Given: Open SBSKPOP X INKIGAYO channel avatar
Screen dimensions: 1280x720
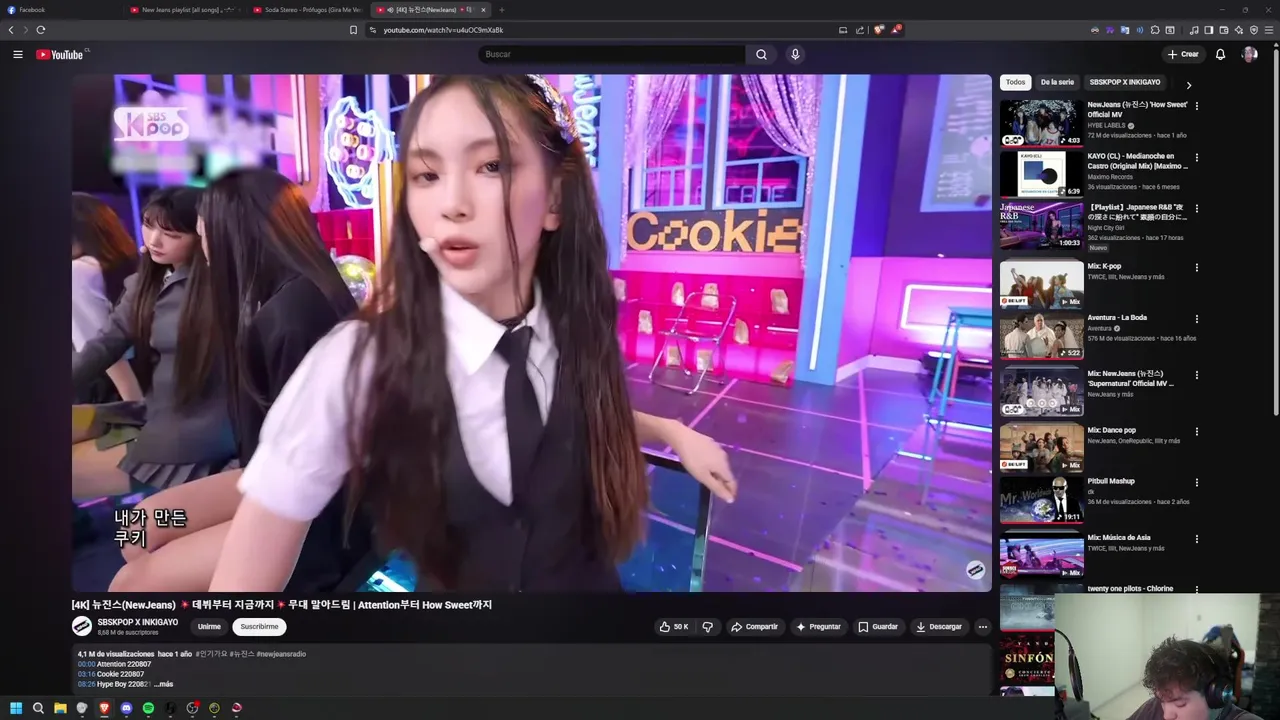Looking at the screenshot, I should [x=82, y=627].
